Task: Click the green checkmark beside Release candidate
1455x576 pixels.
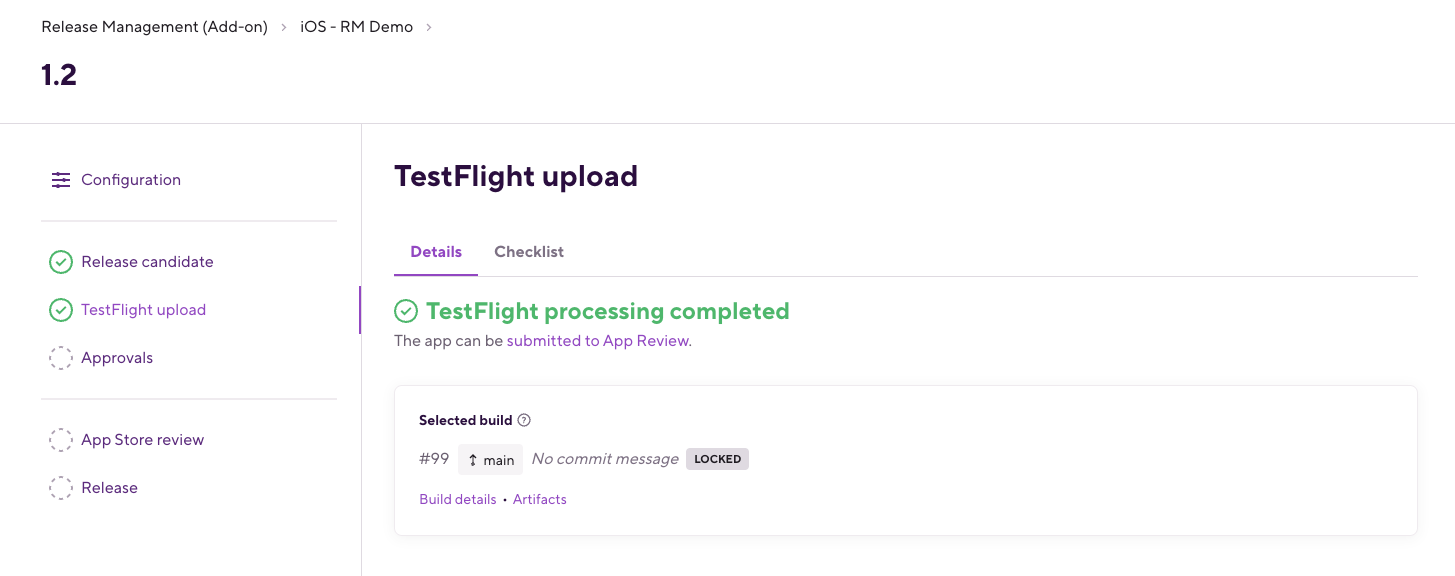Action: pyautogui.click(x=61, y=261)
